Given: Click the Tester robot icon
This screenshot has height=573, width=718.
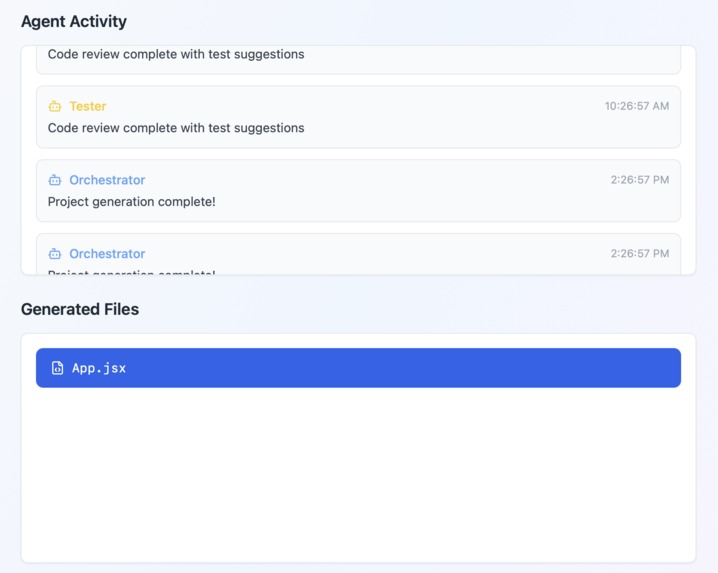Looking at the screenshot, I should [55, 106].
